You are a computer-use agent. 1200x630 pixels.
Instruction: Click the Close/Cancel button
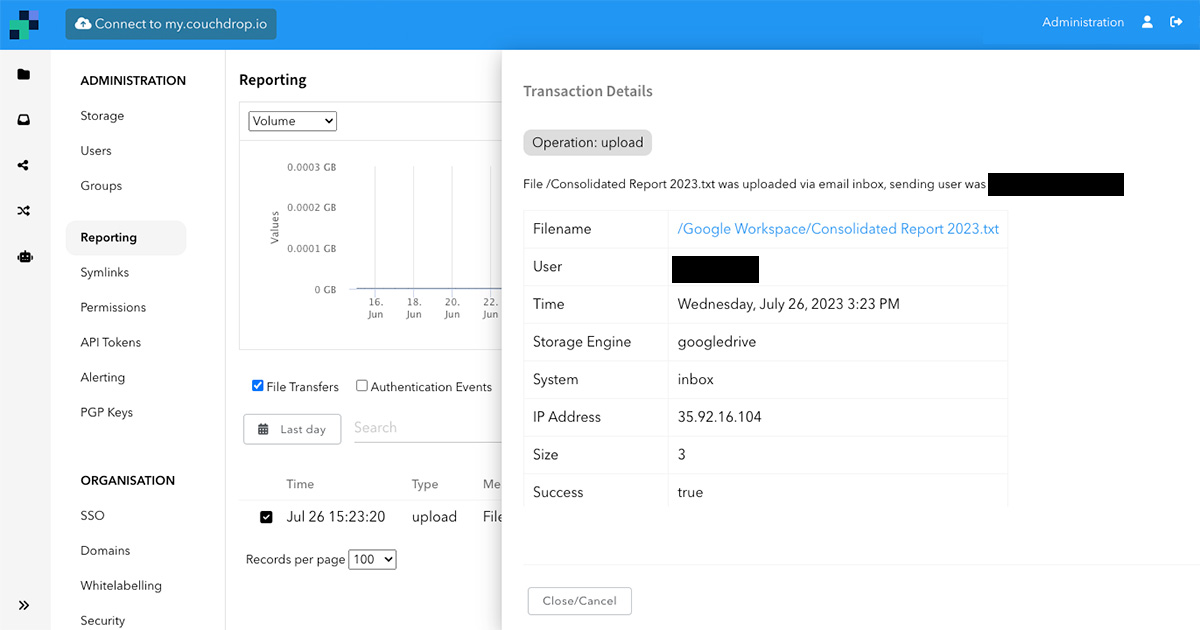[579, 601]
